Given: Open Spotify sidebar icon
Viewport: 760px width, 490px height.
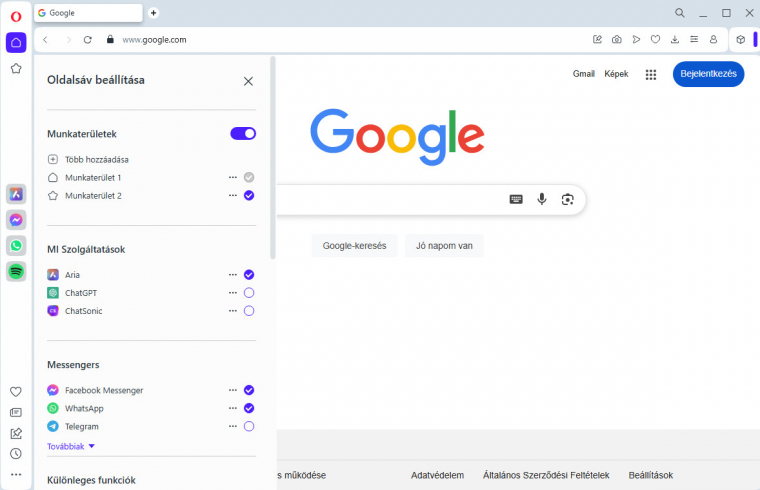Looking at the screenshot, I should [16, 271].
